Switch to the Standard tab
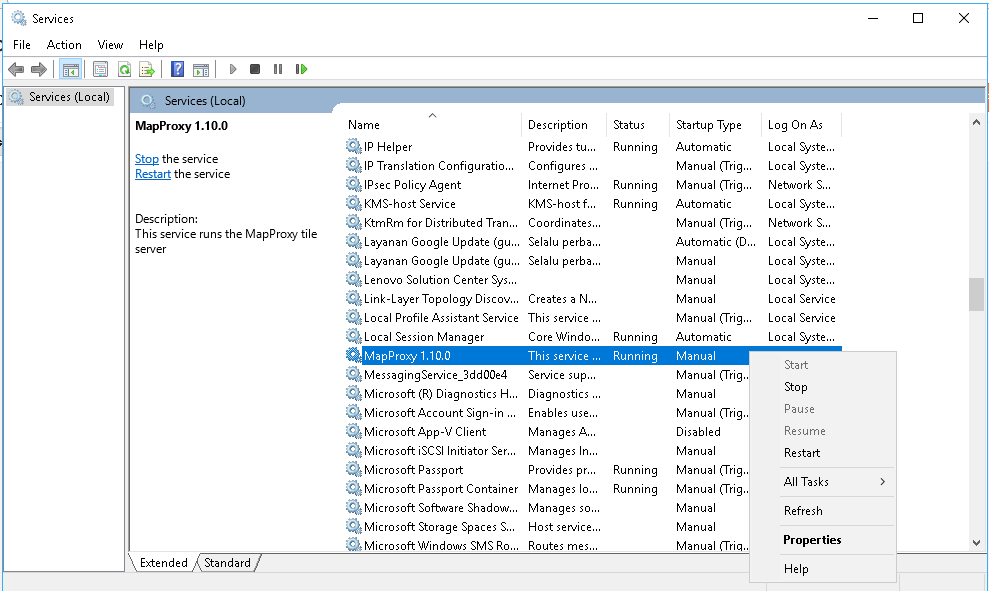989x591 pixels. click(x=227, y=563)
